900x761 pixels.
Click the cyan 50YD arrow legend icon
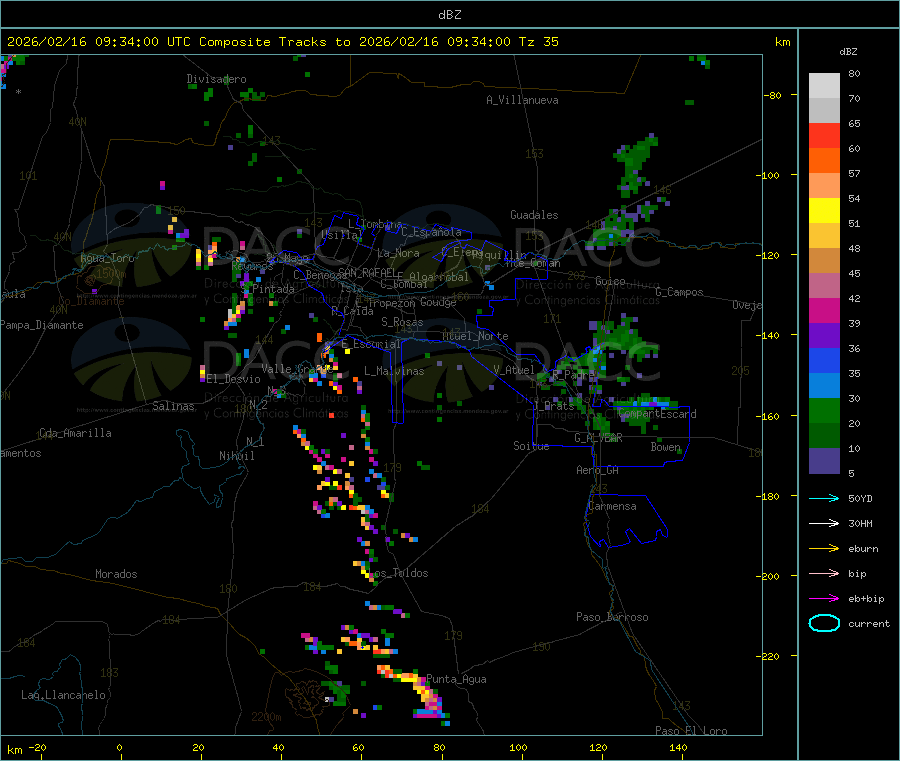824,498
